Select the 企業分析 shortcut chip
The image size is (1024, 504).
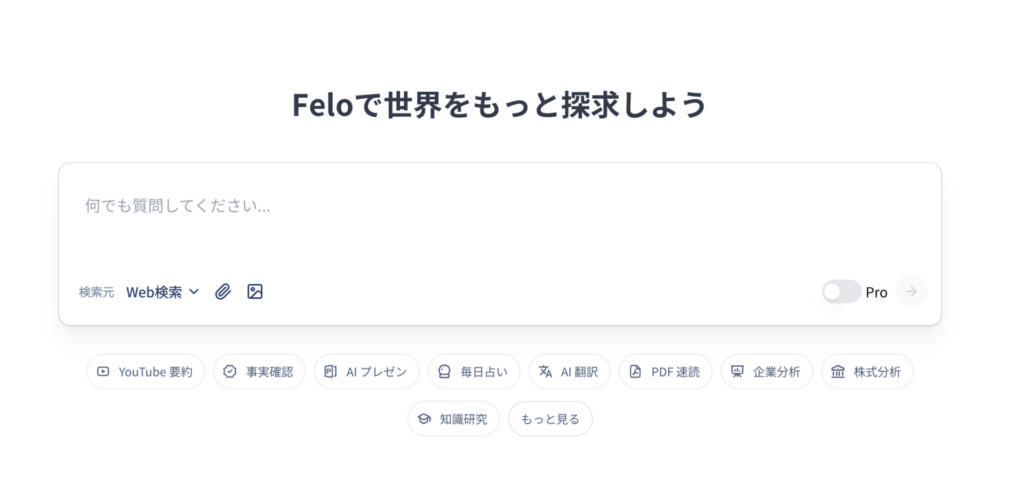(x=767, y=371)
